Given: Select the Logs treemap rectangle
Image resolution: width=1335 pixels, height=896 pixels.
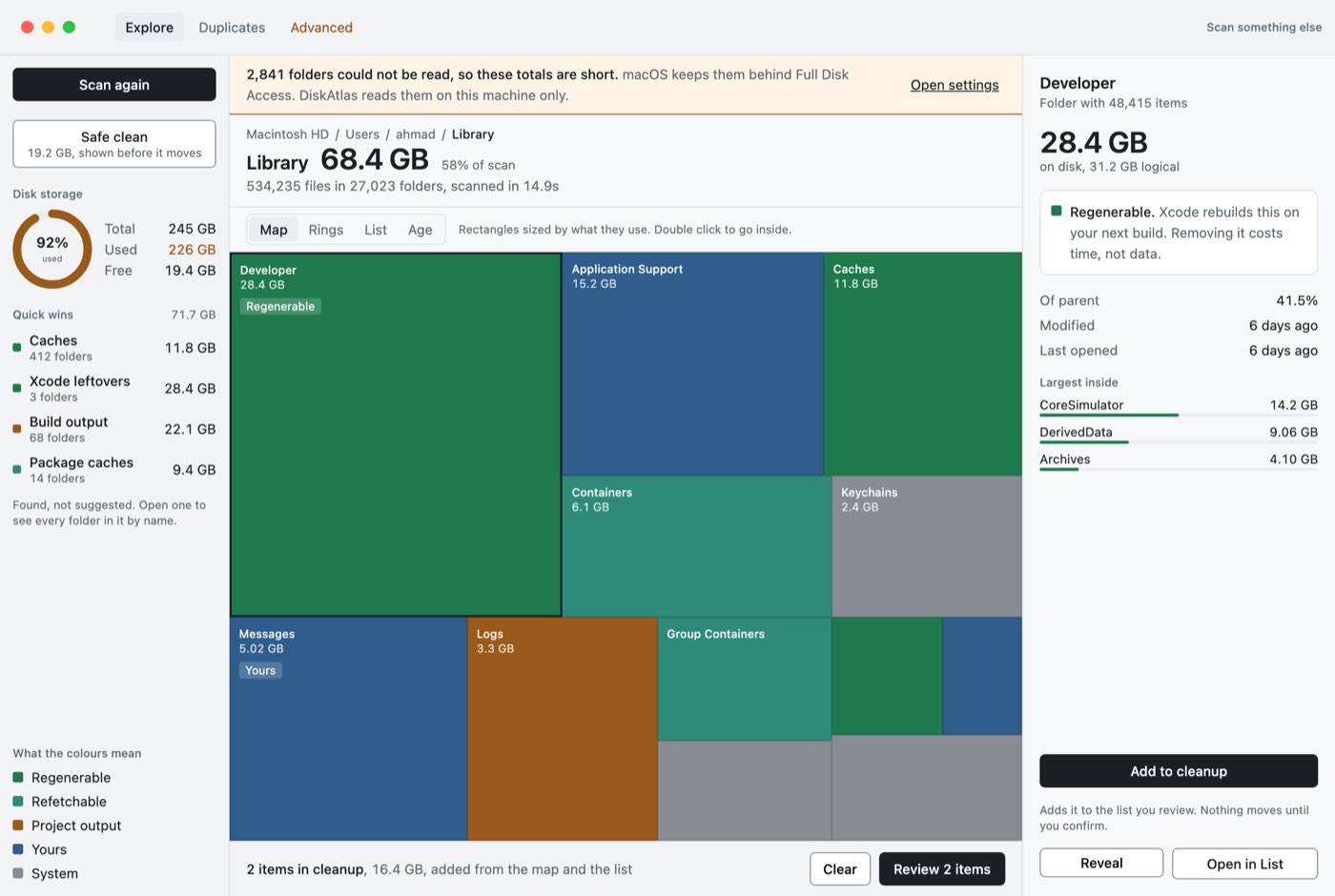Looking at the screenshot, I should pos(563,729).
